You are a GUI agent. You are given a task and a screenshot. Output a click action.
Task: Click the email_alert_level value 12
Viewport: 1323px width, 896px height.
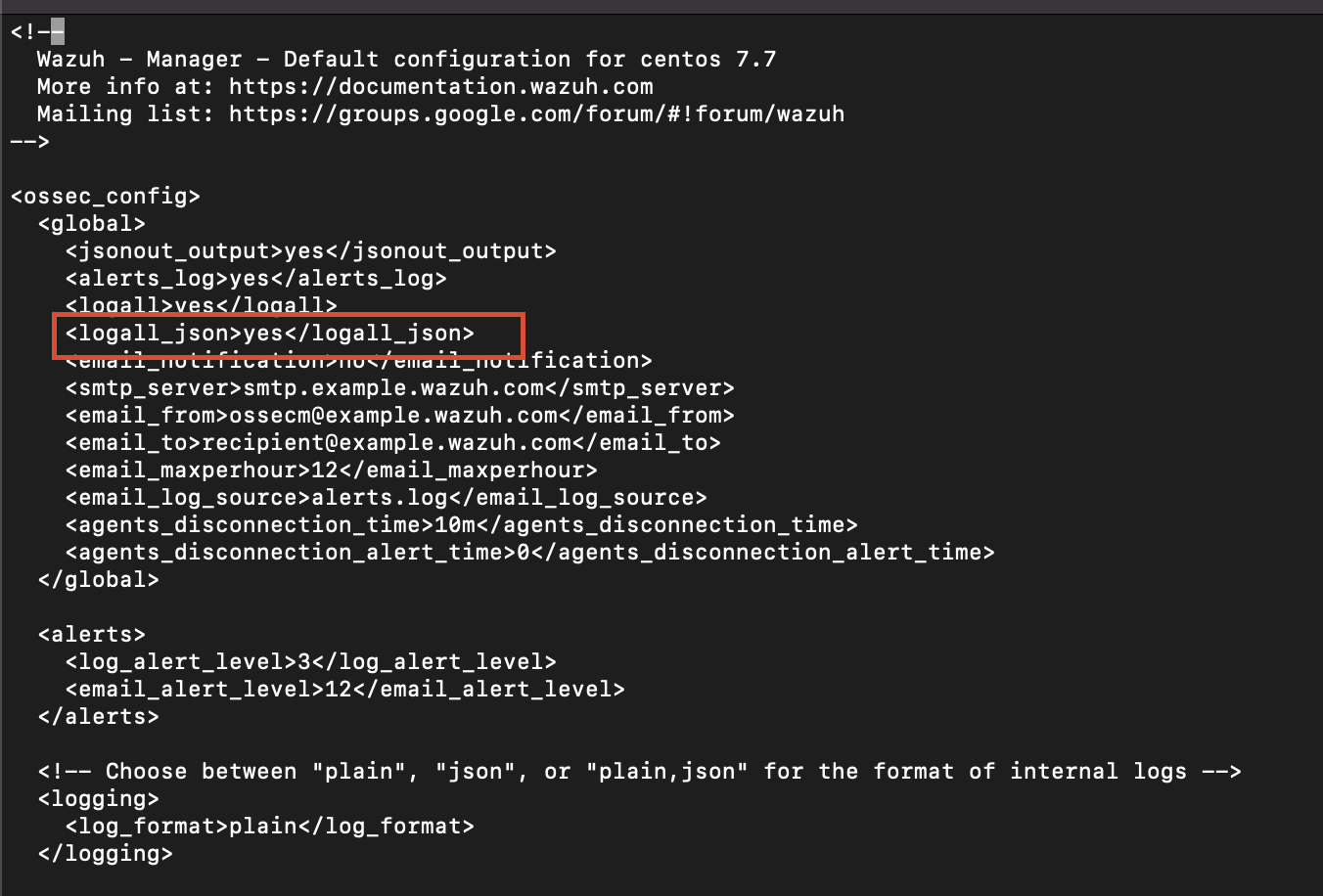point(338,690)
